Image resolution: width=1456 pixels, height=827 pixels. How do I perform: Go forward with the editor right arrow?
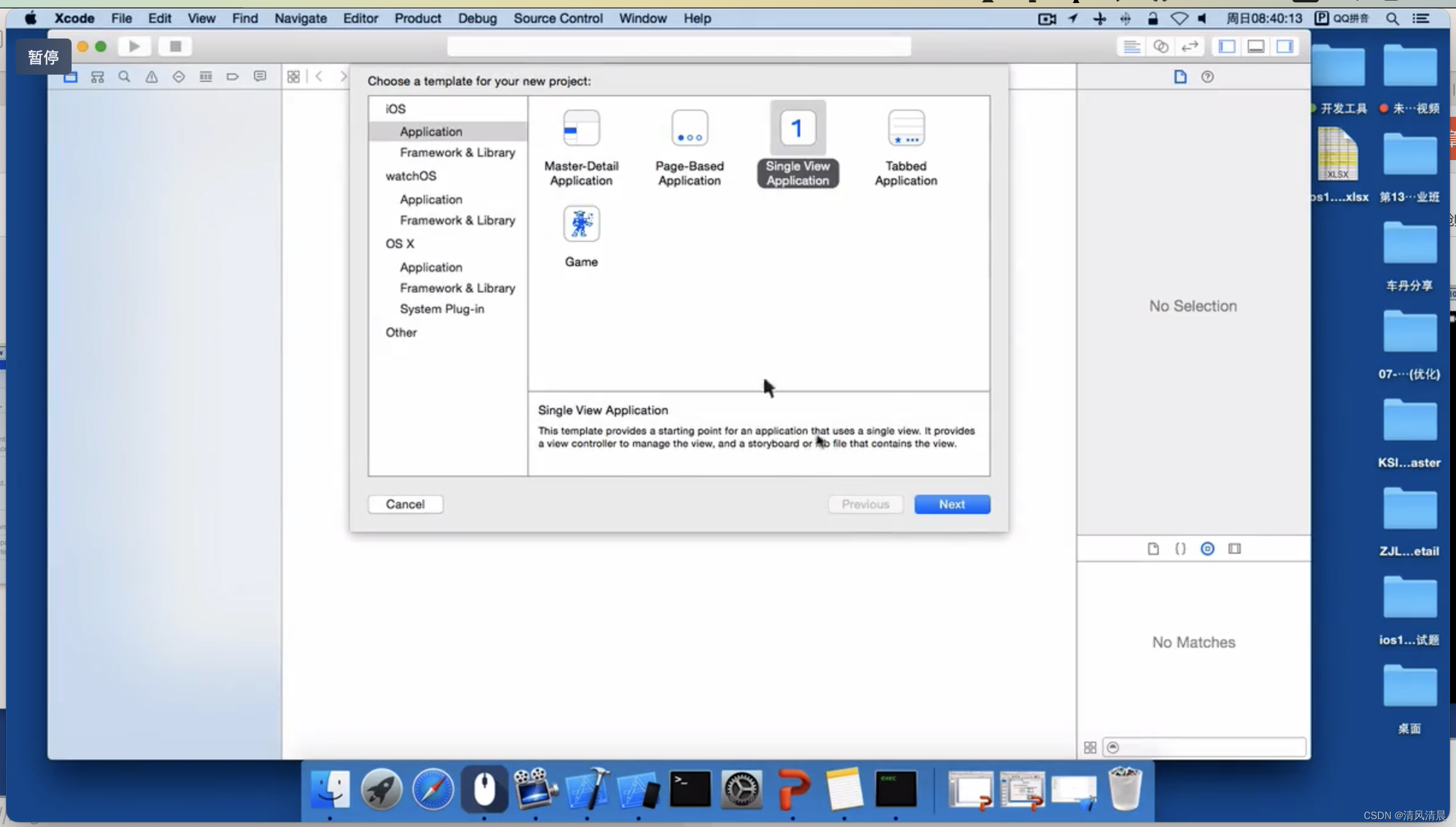(343, 76)
